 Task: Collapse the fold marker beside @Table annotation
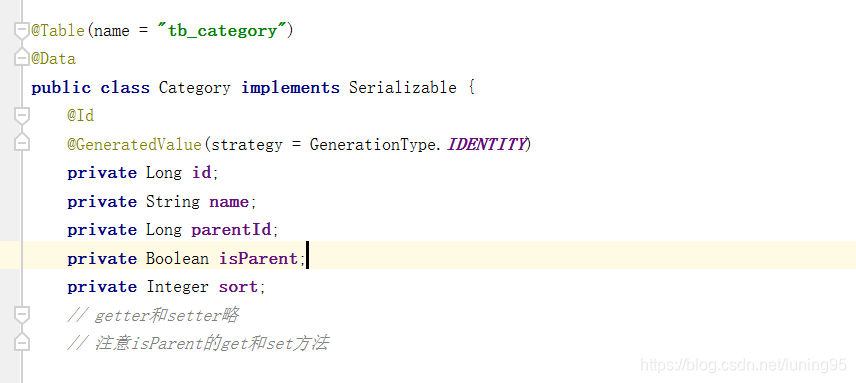[21, 31]
